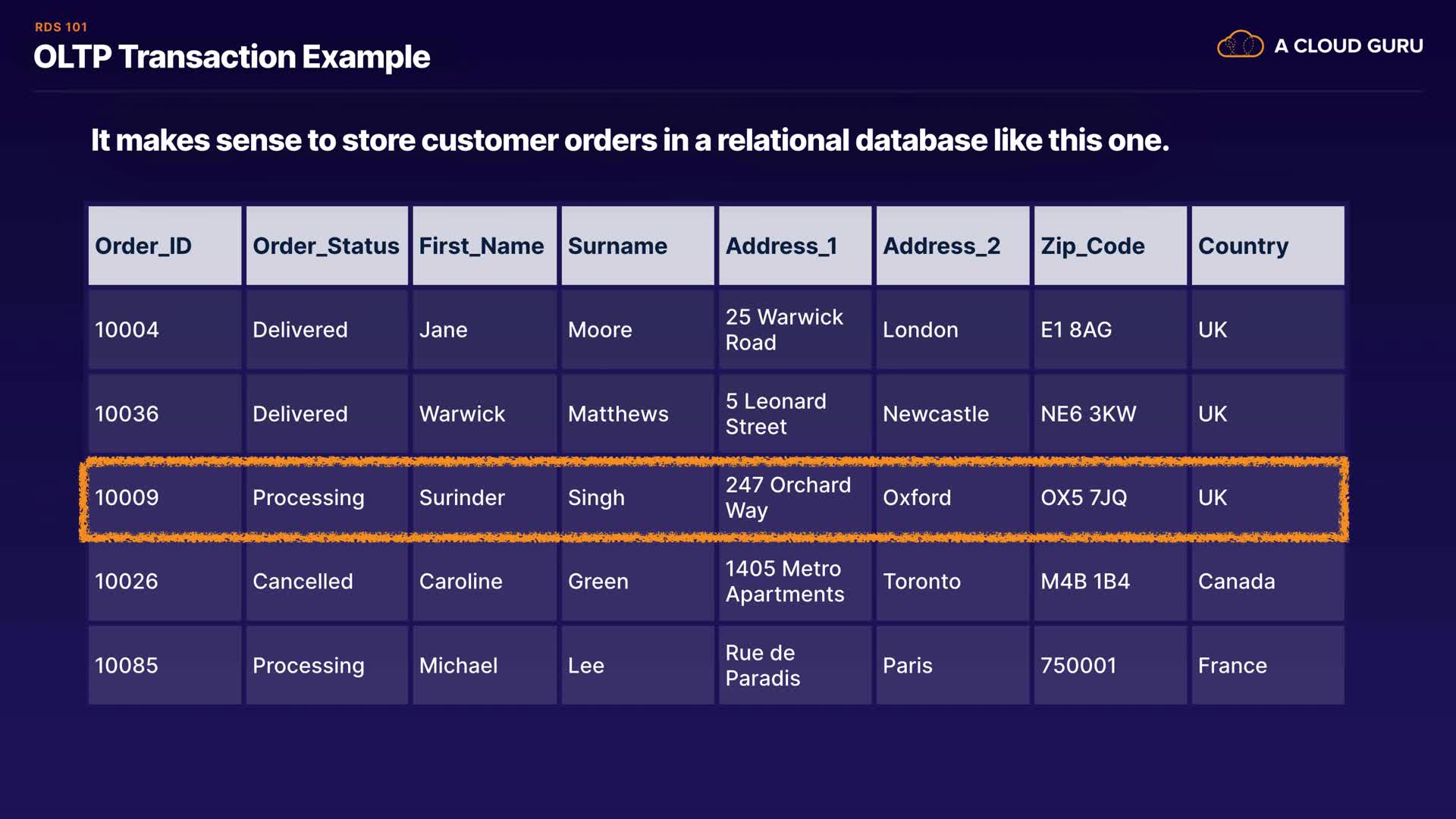Click the Surinder first name cell

coord(462,497)
